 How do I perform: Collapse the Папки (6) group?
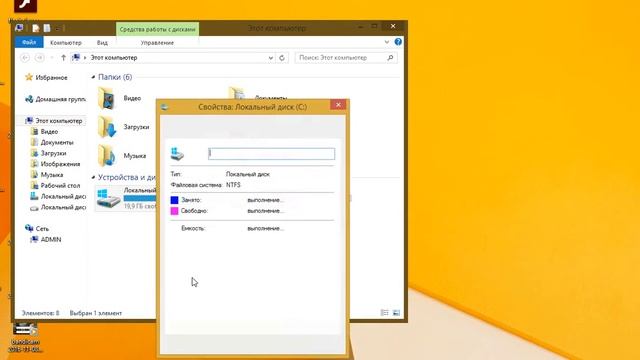(x=93, y=77)
